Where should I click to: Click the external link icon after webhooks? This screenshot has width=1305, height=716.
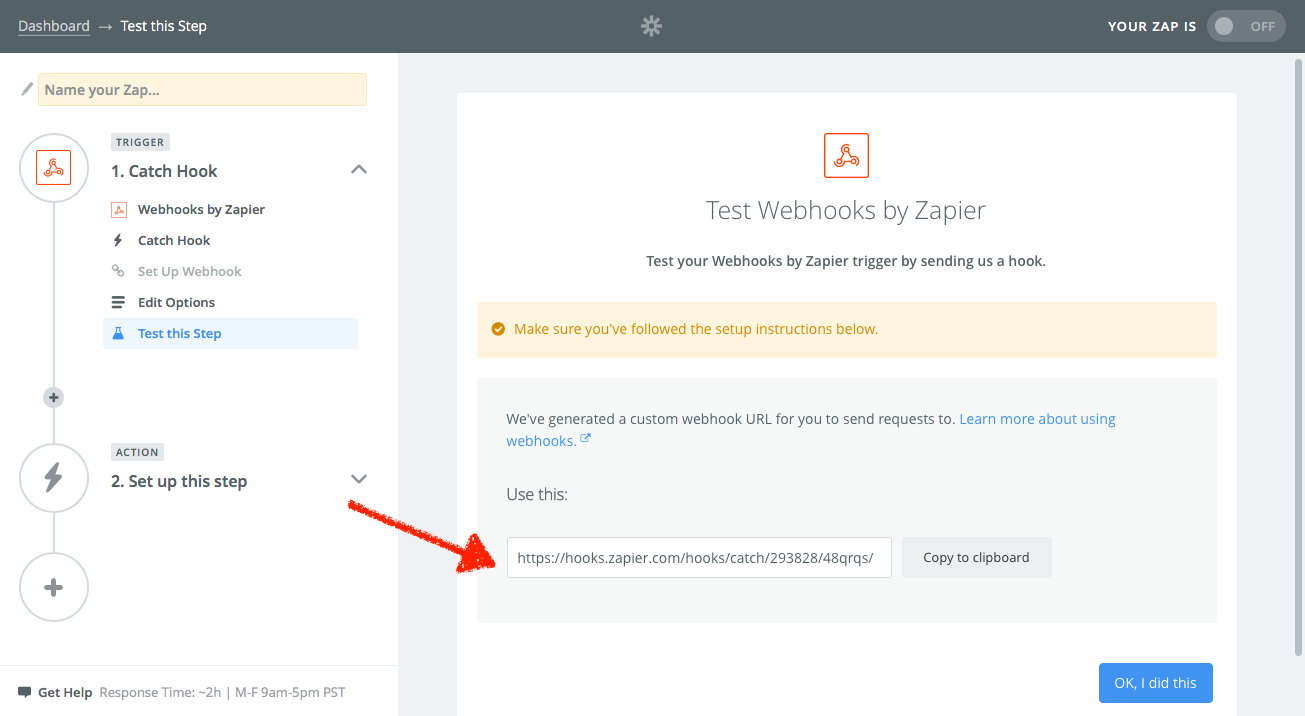pyautogui.click(x=586, y=438)
